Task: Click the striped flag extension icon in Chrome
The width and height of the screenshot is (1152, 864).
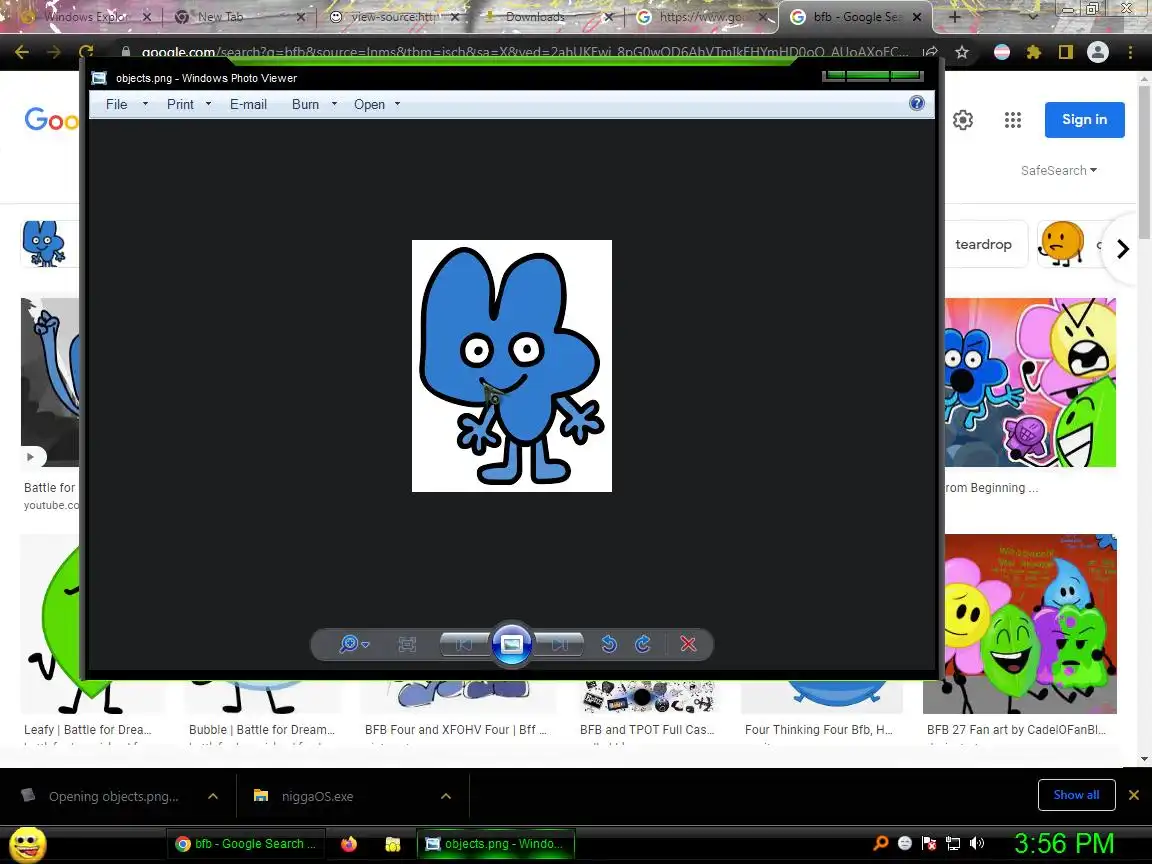Action: (1001, 52)
